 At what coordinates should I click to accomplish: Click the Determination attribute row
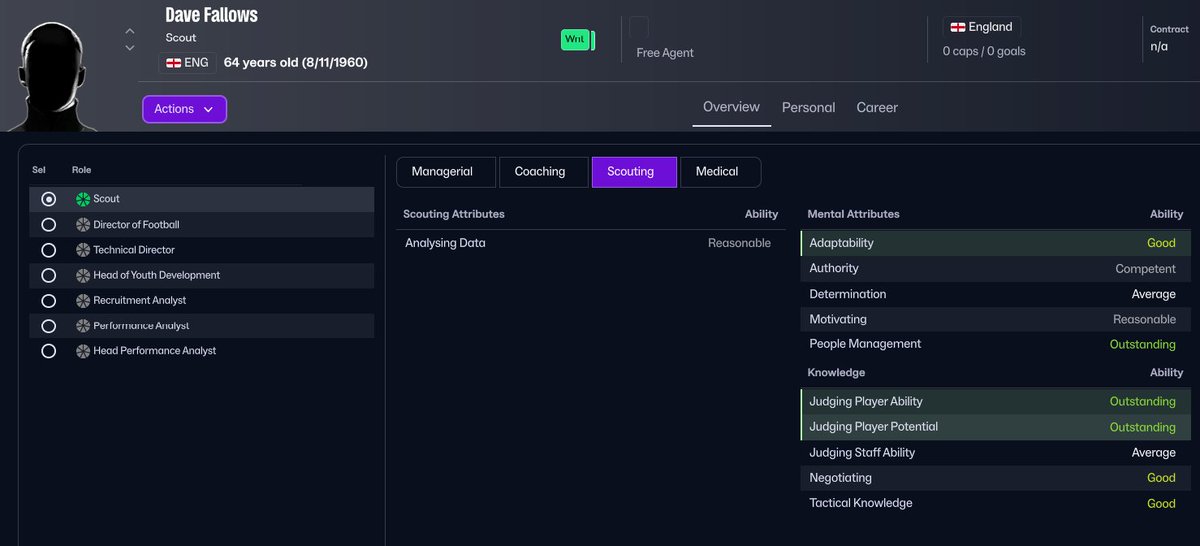point(995,294)
